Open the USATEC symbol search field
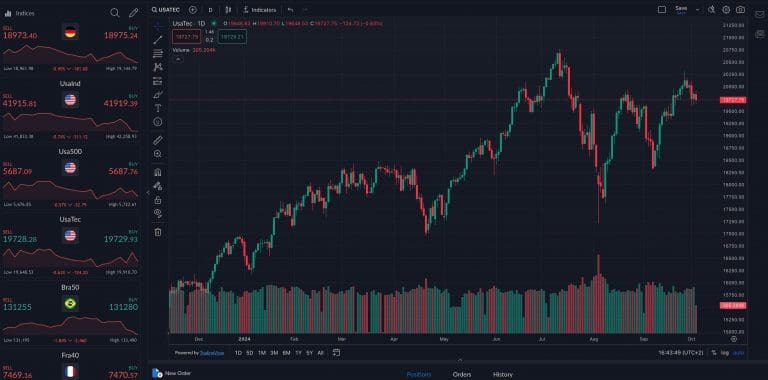768x380 pixels. (x=166, y=10)
